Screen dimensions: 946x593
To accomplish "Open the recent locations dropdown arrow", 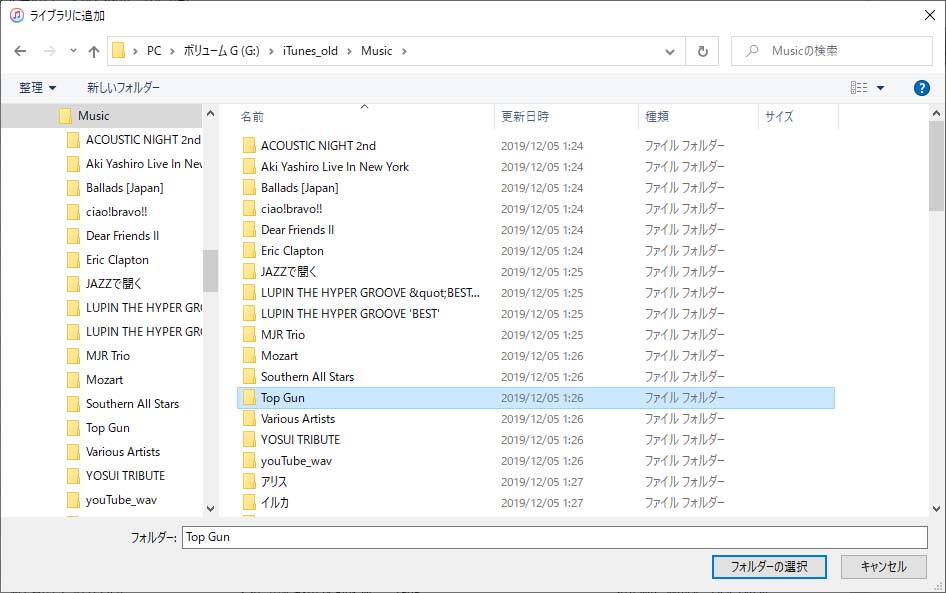I will [x=73, y=51].
